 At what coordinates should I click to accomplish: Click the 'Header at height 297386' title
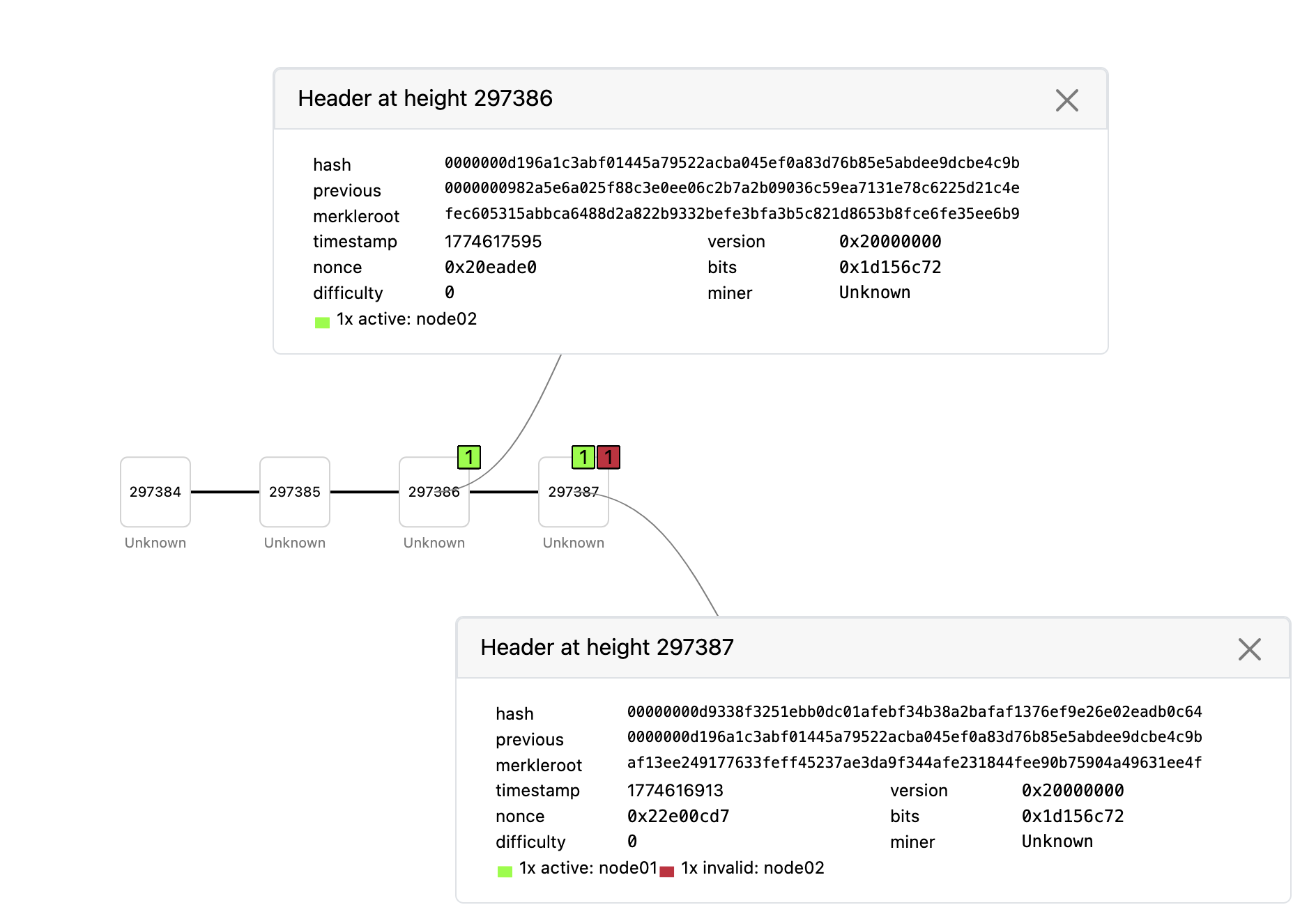(425, 98)
